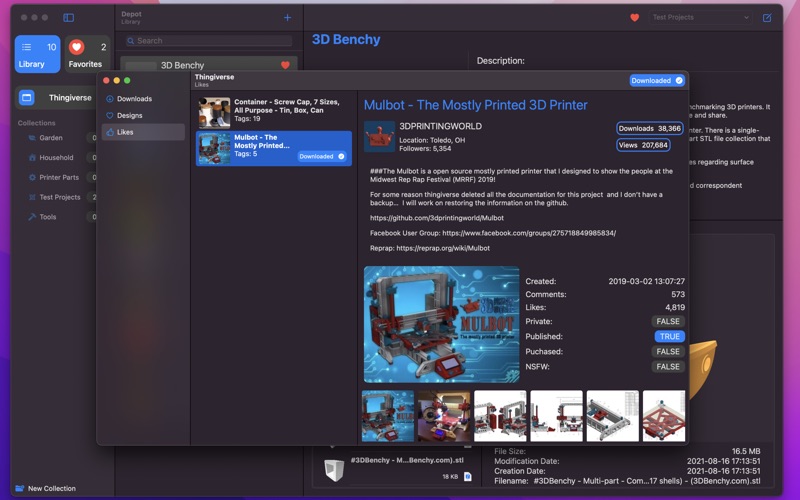Click Private FALSE value

click(668, 321)
